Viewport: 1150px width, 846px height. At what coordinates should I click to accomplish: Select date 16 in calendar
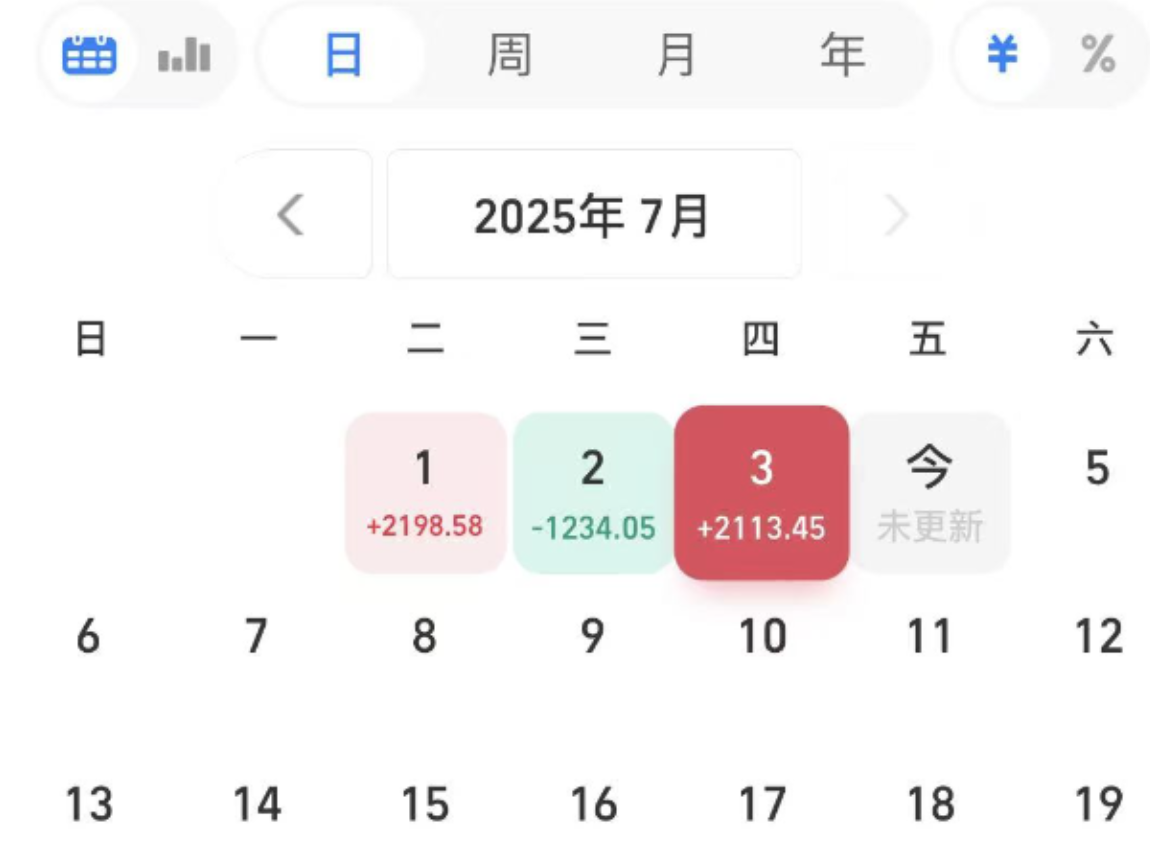(x=593, y=803)
